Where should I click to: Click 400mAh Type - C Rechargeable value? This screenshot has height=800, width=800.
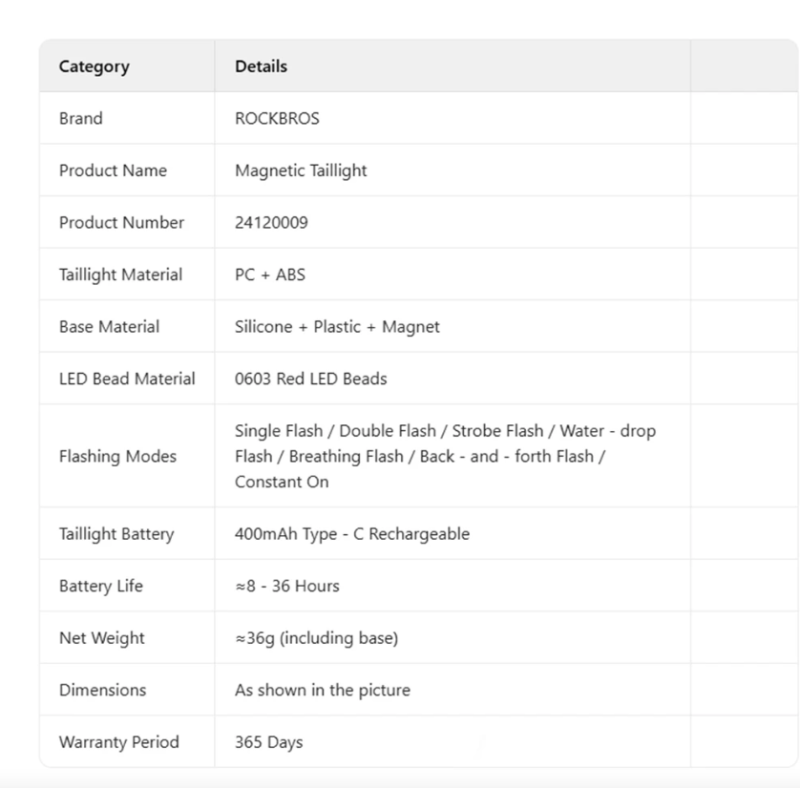click(x=351, y=534)
